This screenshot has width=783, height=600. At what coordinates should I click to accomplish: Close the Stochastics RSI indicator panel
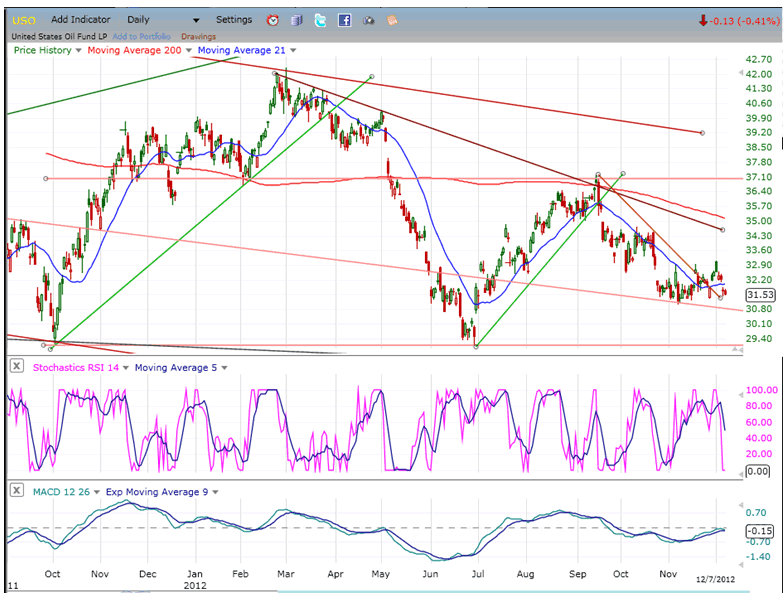(x=17, y=367)
